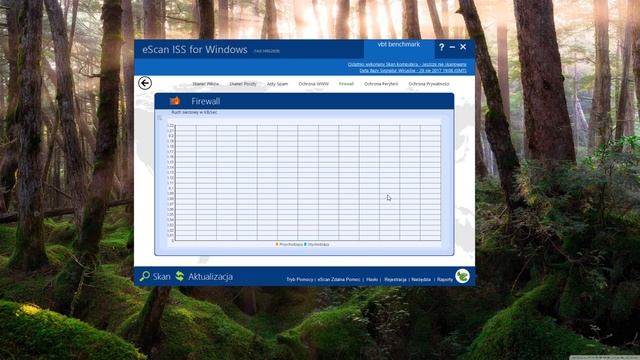The height and width of the screenshot is (360, 640).
Task: Click the Skan magnifier icon
Action: 144,276
